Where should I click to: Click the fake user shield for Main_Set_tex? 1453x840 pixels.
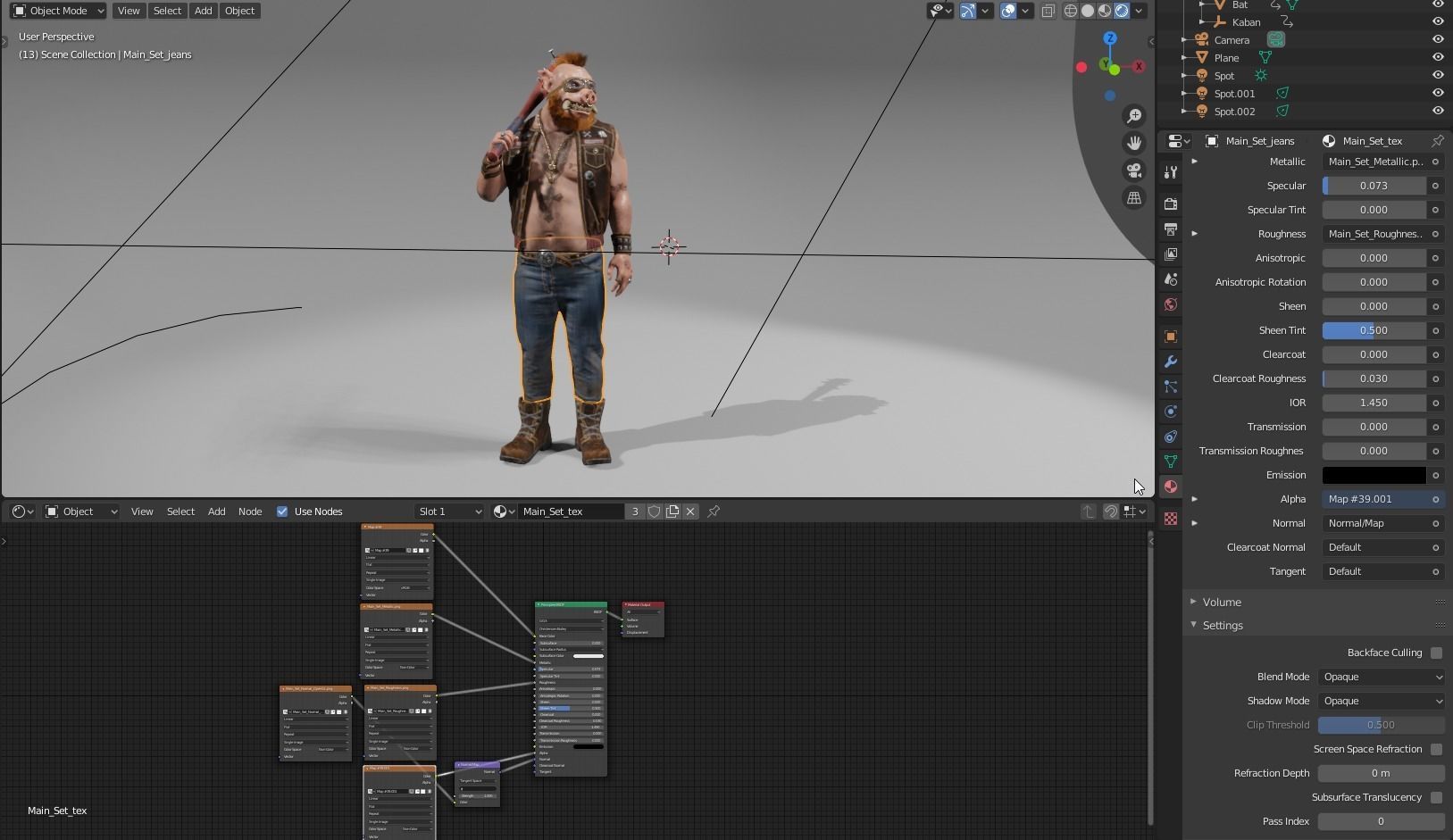pyautogui.click(x=655, y=511)
